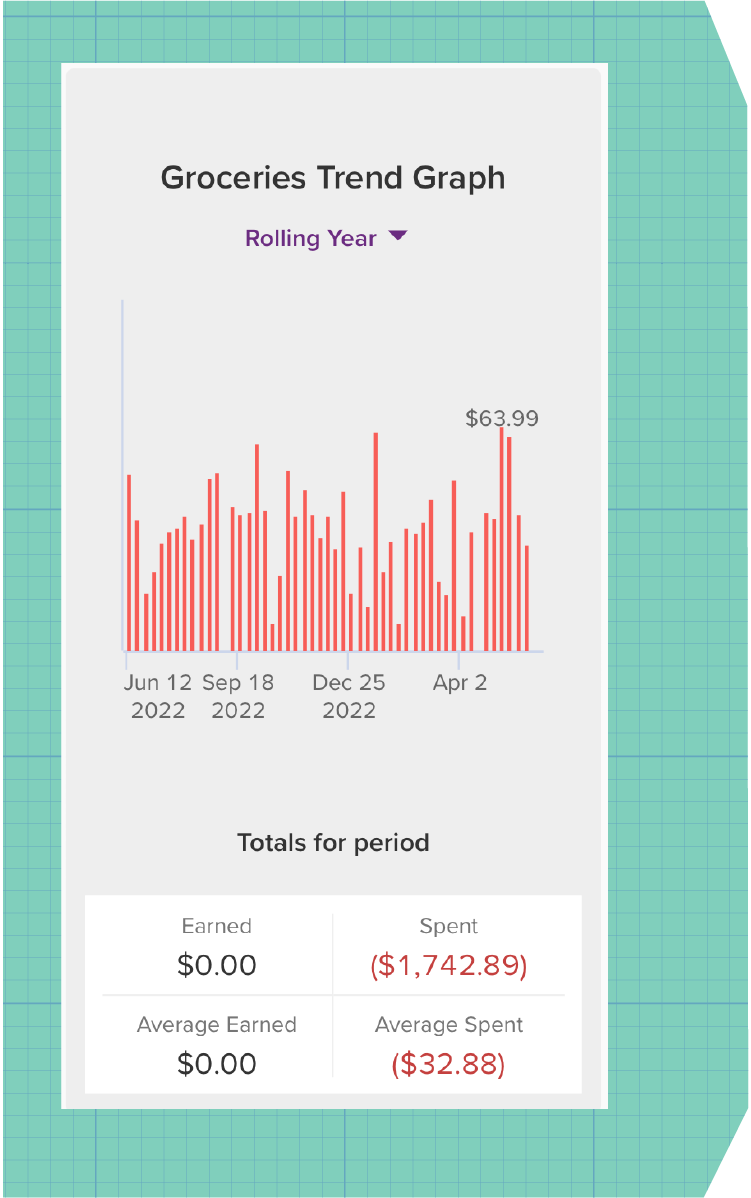Click the Earned label in totals
This screenshot has width=751, height=1198.
click(217, 926)
